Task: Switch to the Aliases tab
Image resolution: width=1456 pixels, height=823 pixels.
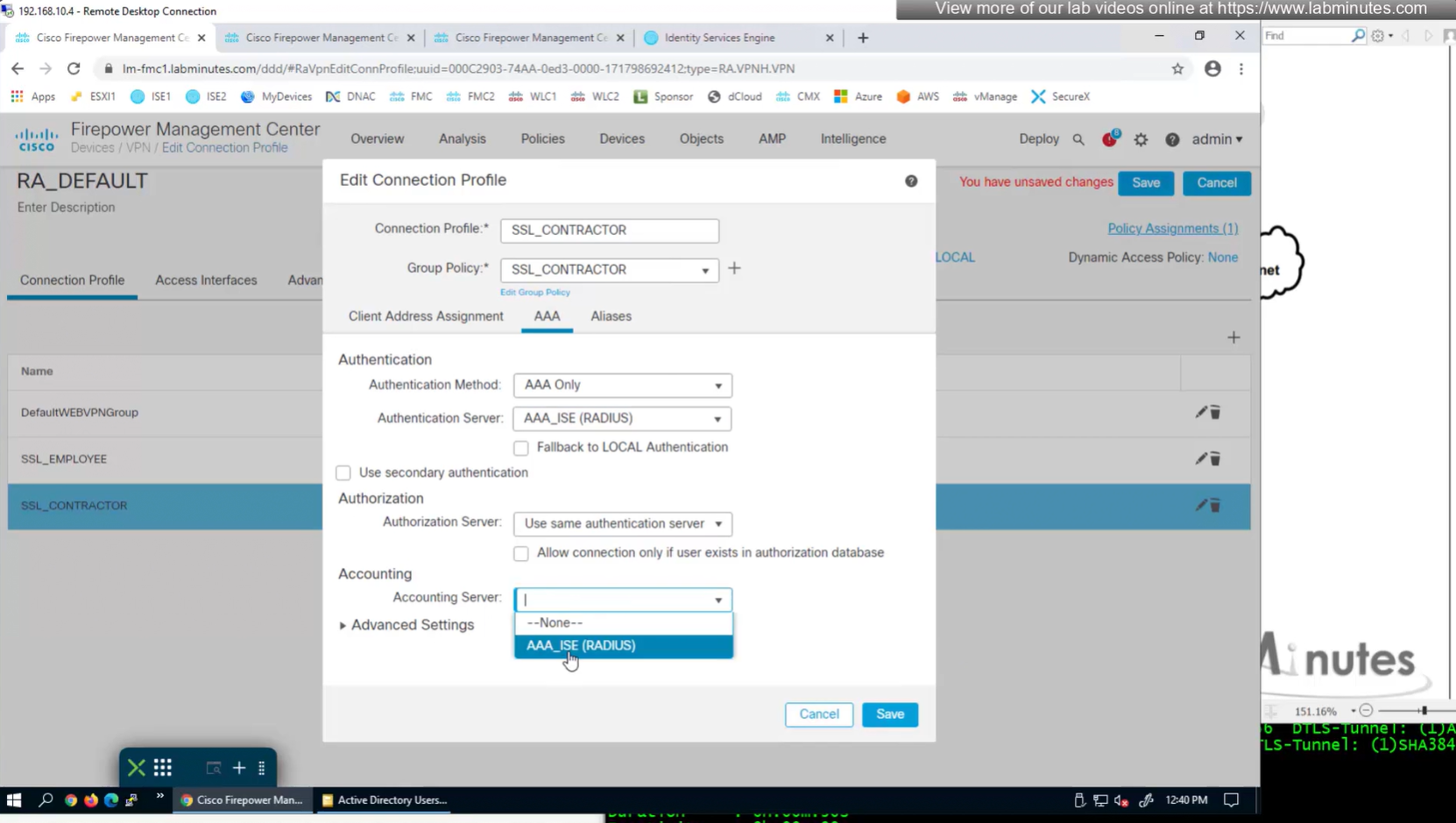Action: (x=611, y=316)
